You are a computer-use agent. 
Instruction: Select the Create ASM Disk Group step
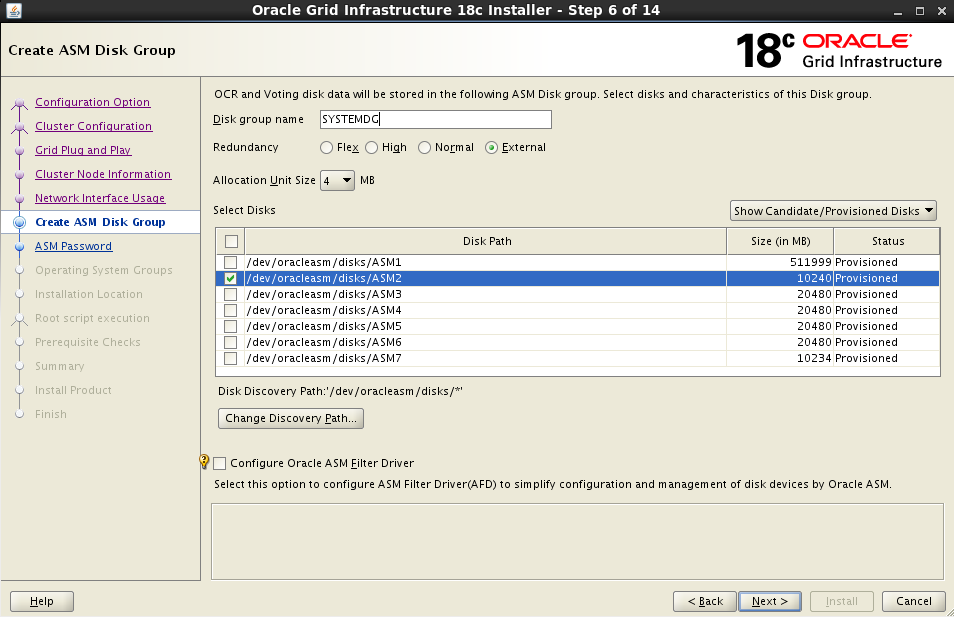100,222
